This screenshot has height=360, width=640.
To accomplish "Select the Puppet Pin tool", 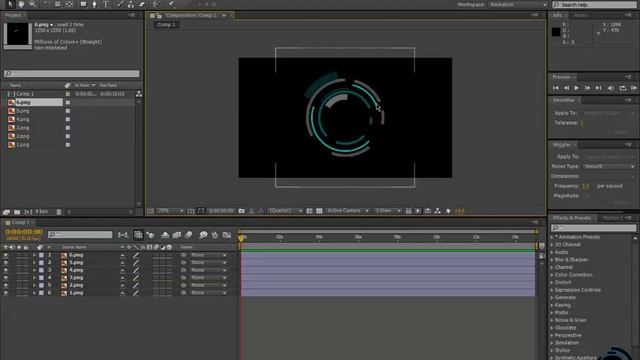I will coord(171,4).
